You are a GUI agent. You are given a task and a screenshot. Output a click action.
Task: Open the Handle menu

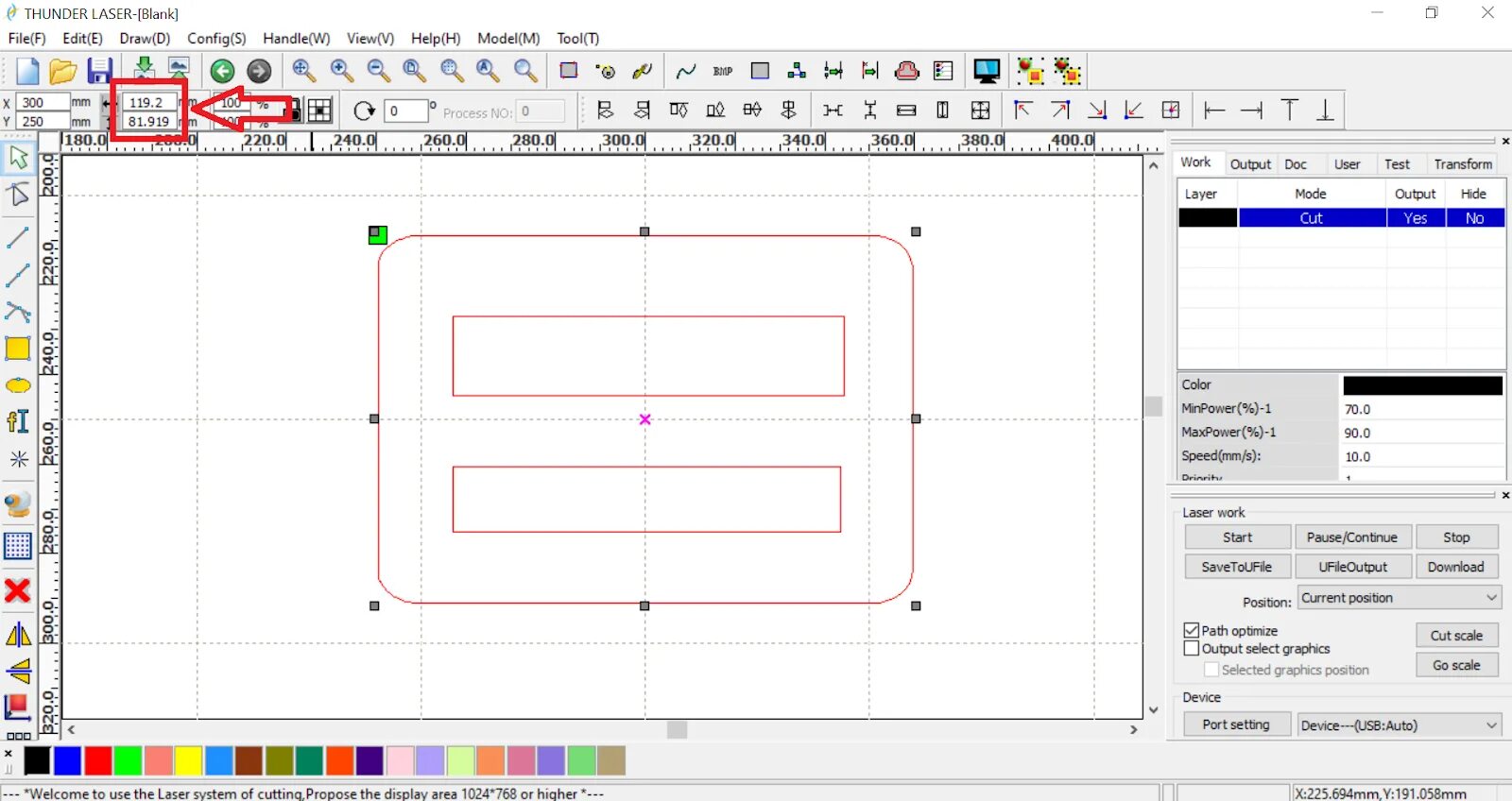point(296,39)
